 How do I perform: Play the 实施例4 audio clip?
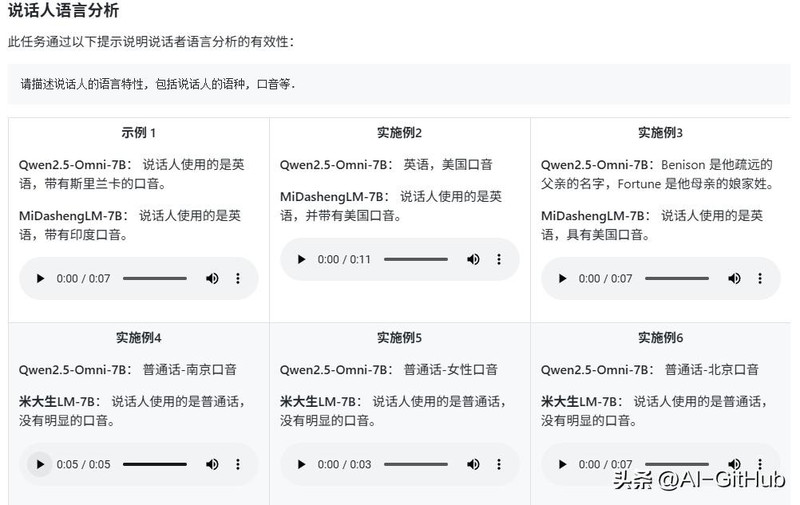click(x=40, y=464)
